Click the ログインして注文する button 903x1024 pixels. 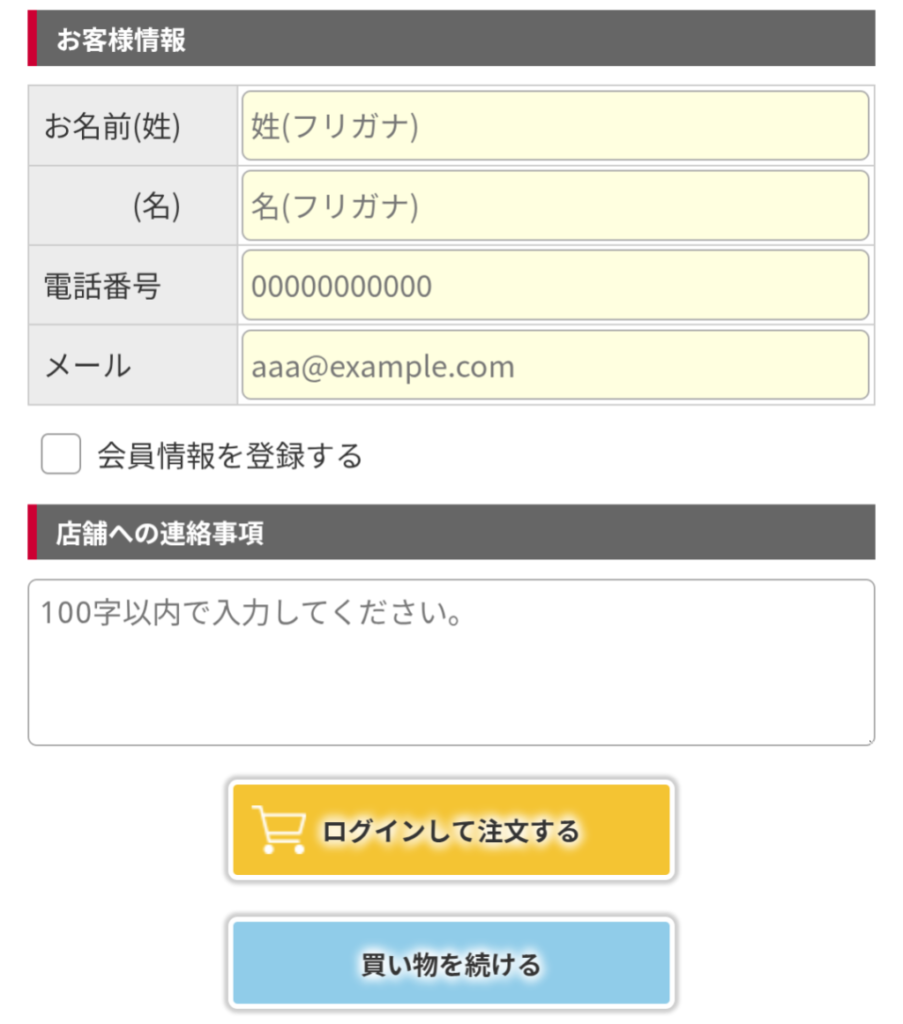click(451, 829)
